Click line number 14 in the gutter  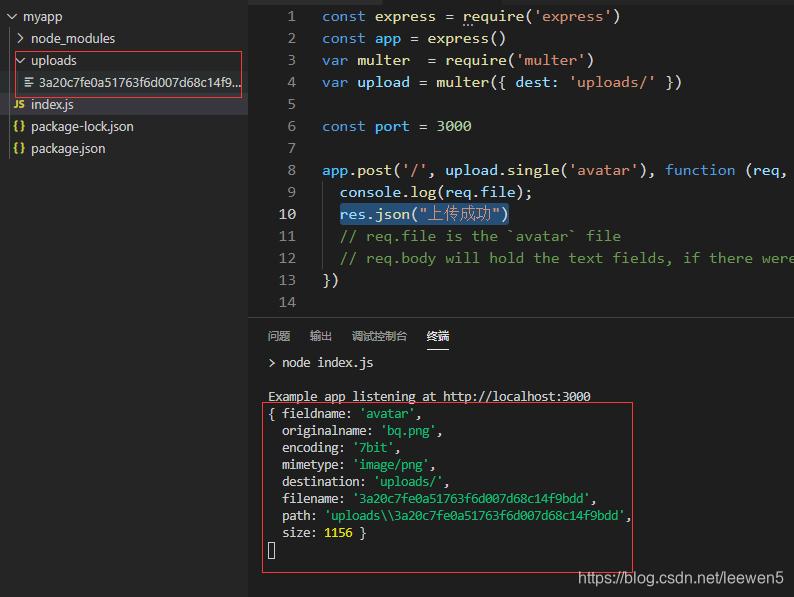tap(287, 302)
